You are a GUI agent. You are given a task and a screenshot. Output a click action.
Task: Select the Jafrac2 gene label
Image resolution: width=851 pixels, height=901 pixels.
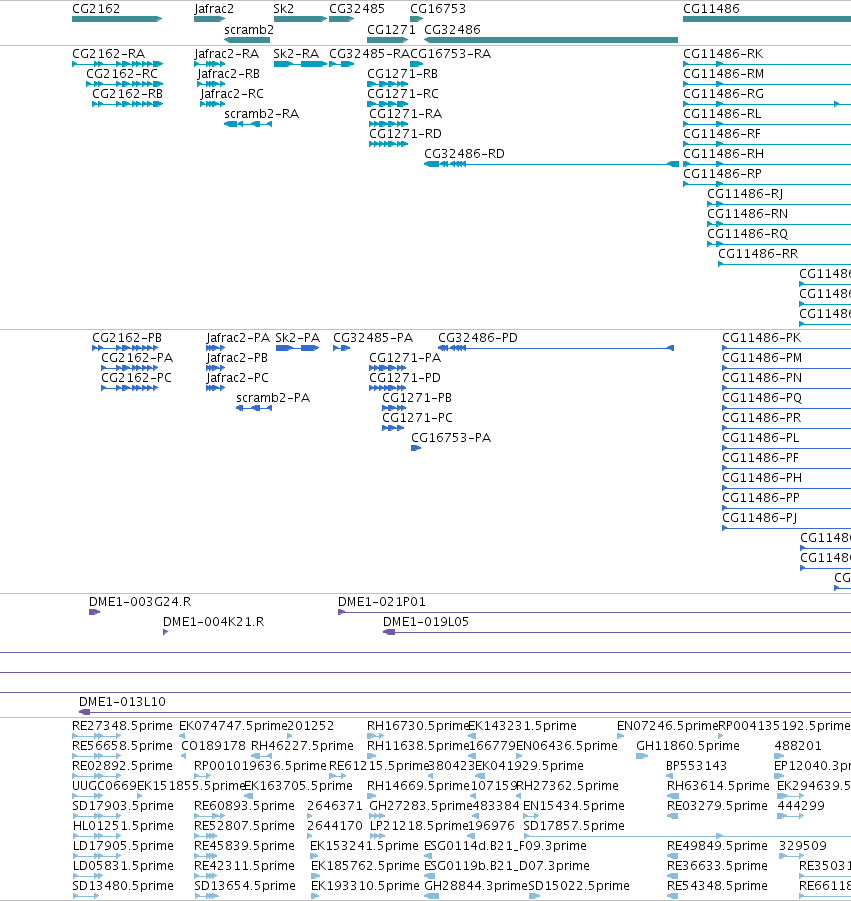coord(214,9)
